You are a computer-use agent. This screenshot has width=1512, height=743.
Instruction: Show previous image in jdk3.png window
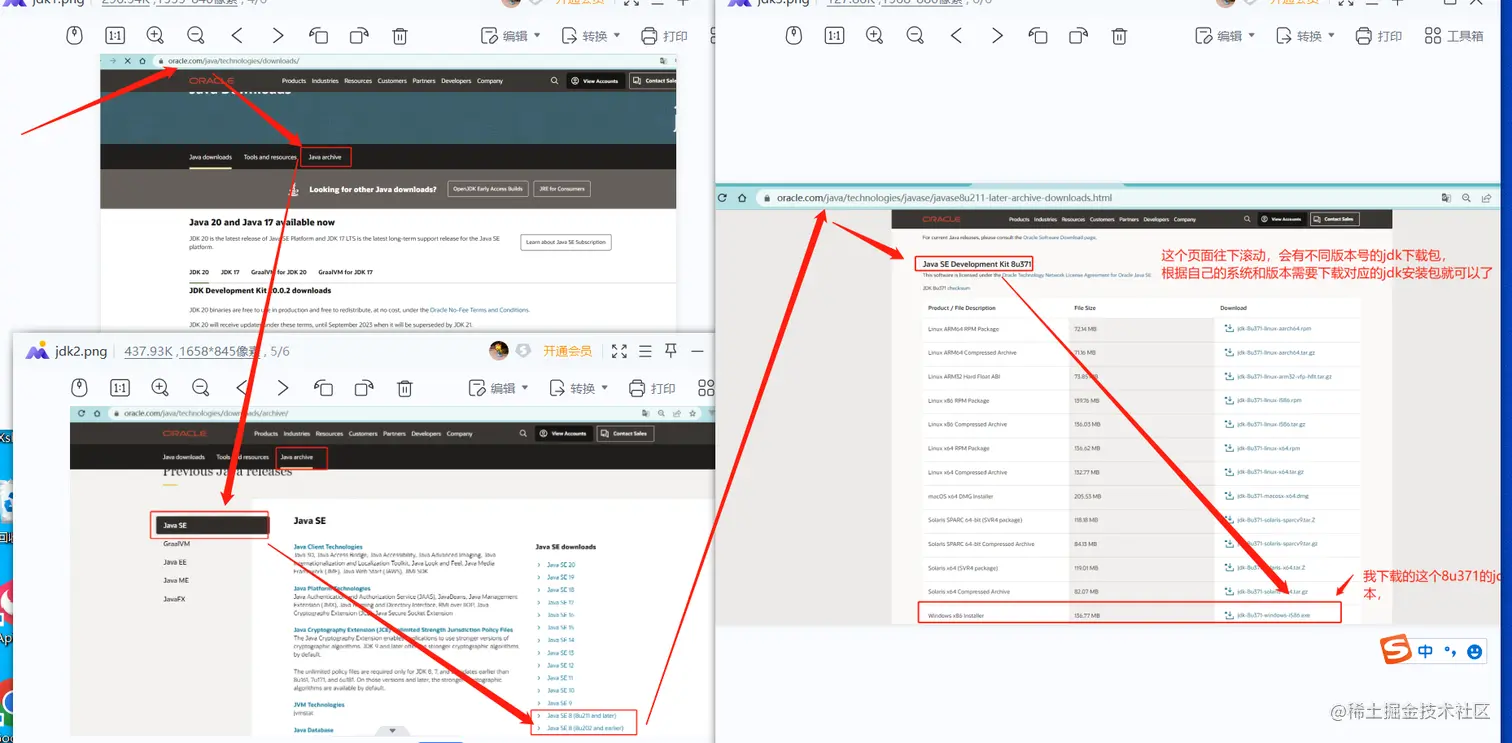[x=956, y=36]
